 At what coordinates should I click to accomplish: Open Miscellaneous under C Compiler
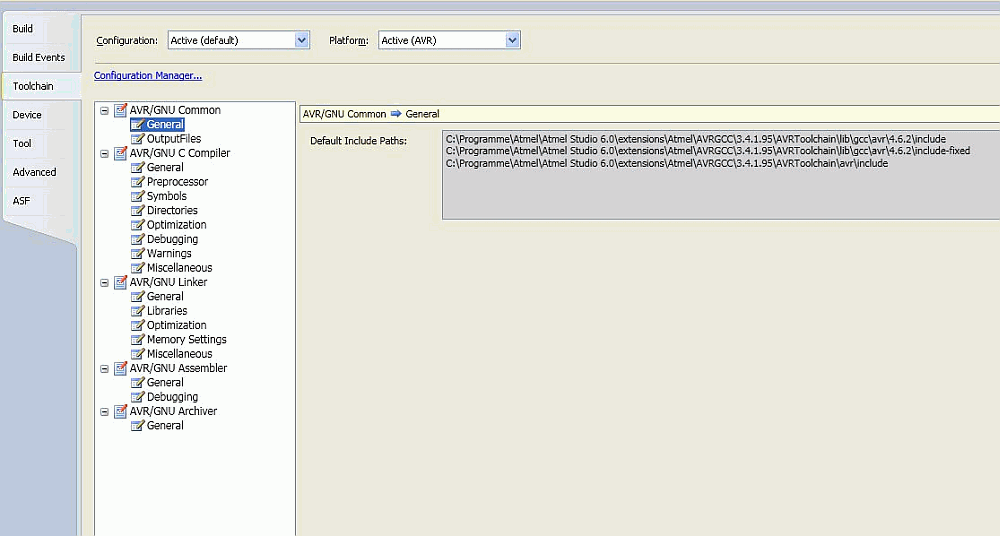pos(179,268)
